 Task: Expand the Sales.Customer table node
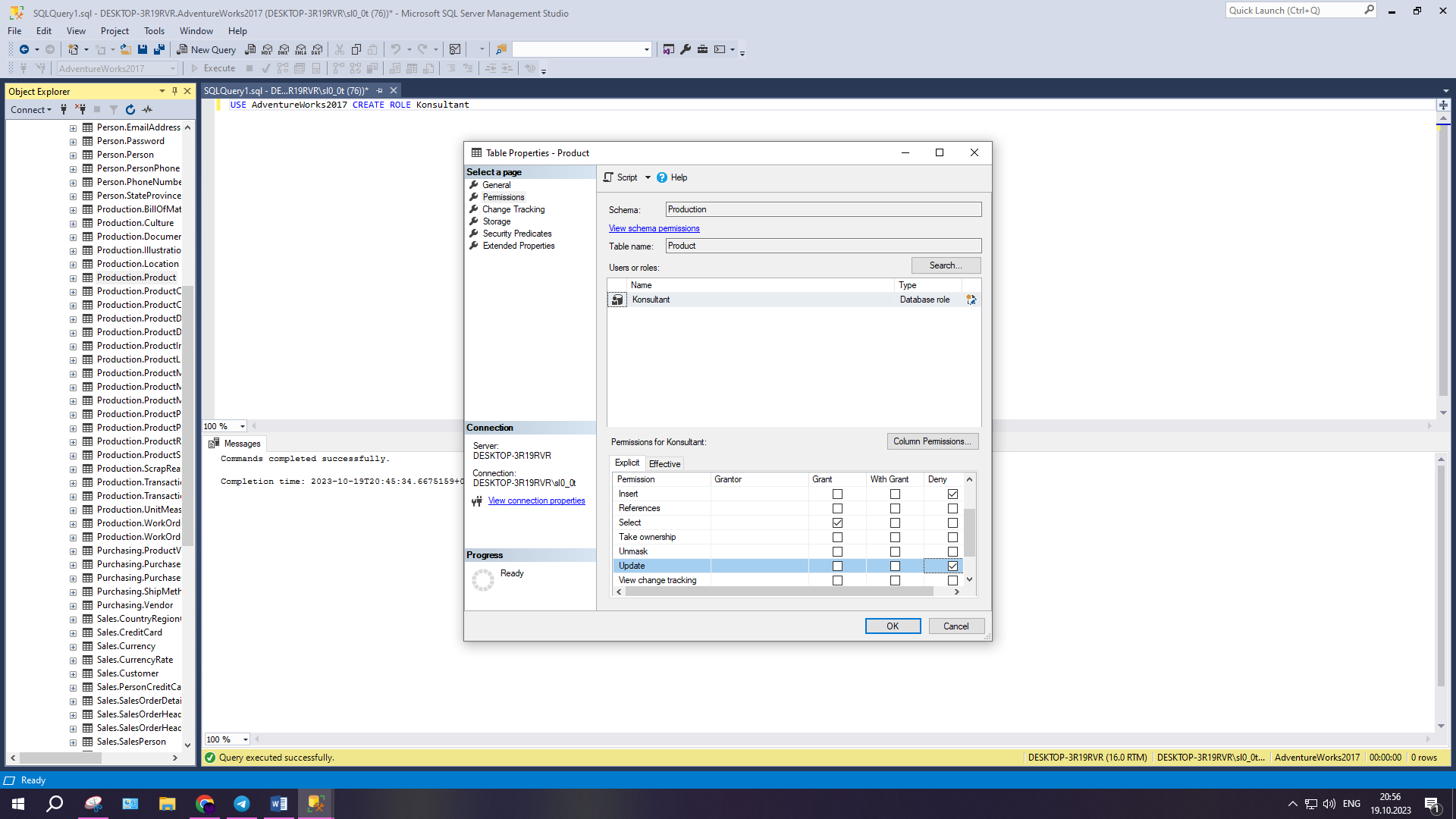(74, 674)
